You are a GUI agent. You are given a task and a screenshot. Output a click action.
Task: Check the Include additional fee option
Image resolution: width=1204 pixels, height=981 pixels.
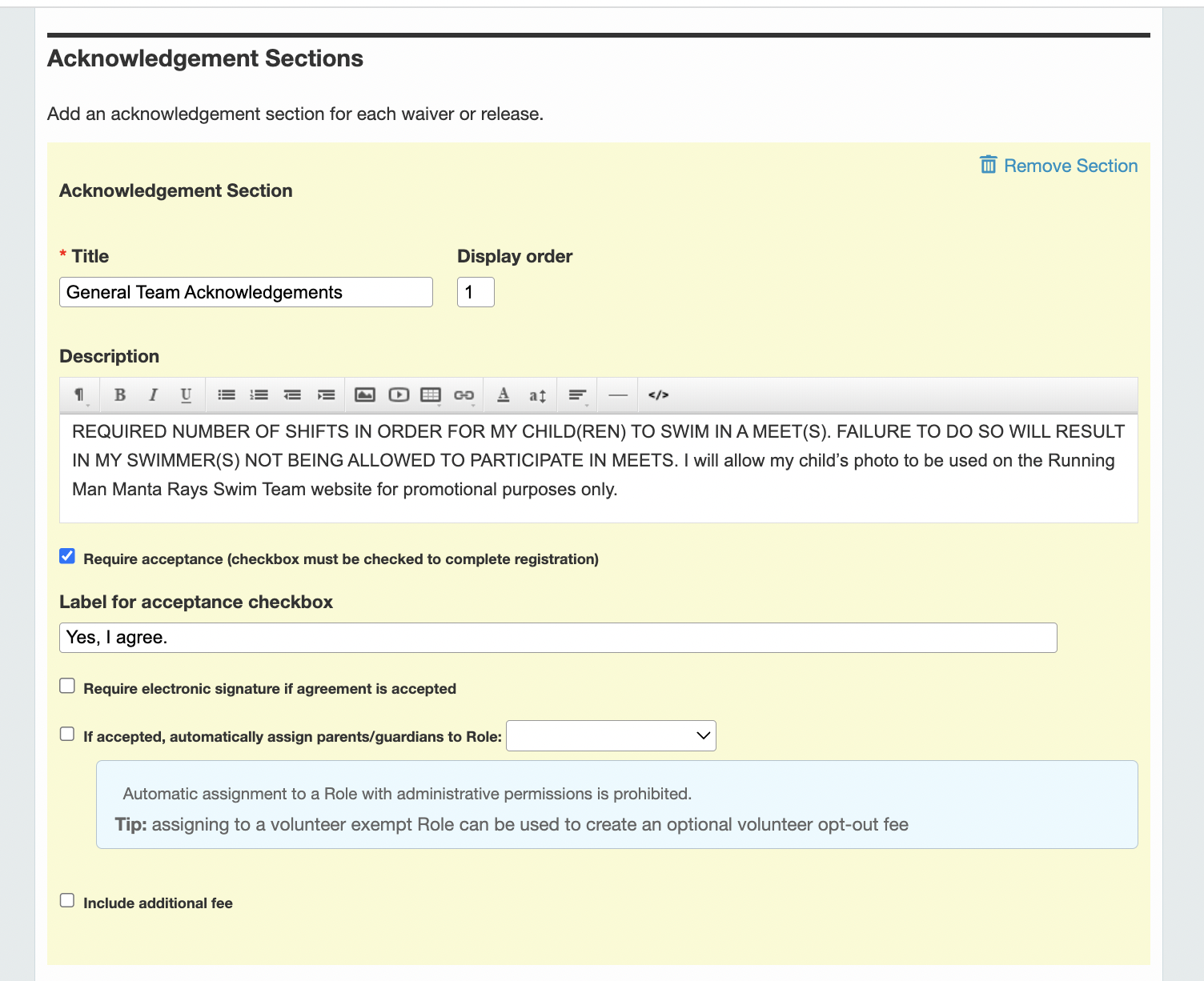coord(67,899)
